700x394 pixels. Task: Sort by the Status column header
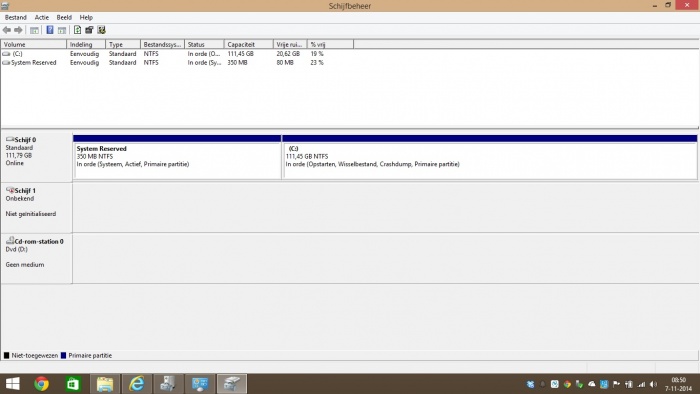click(x=204, y=44)
